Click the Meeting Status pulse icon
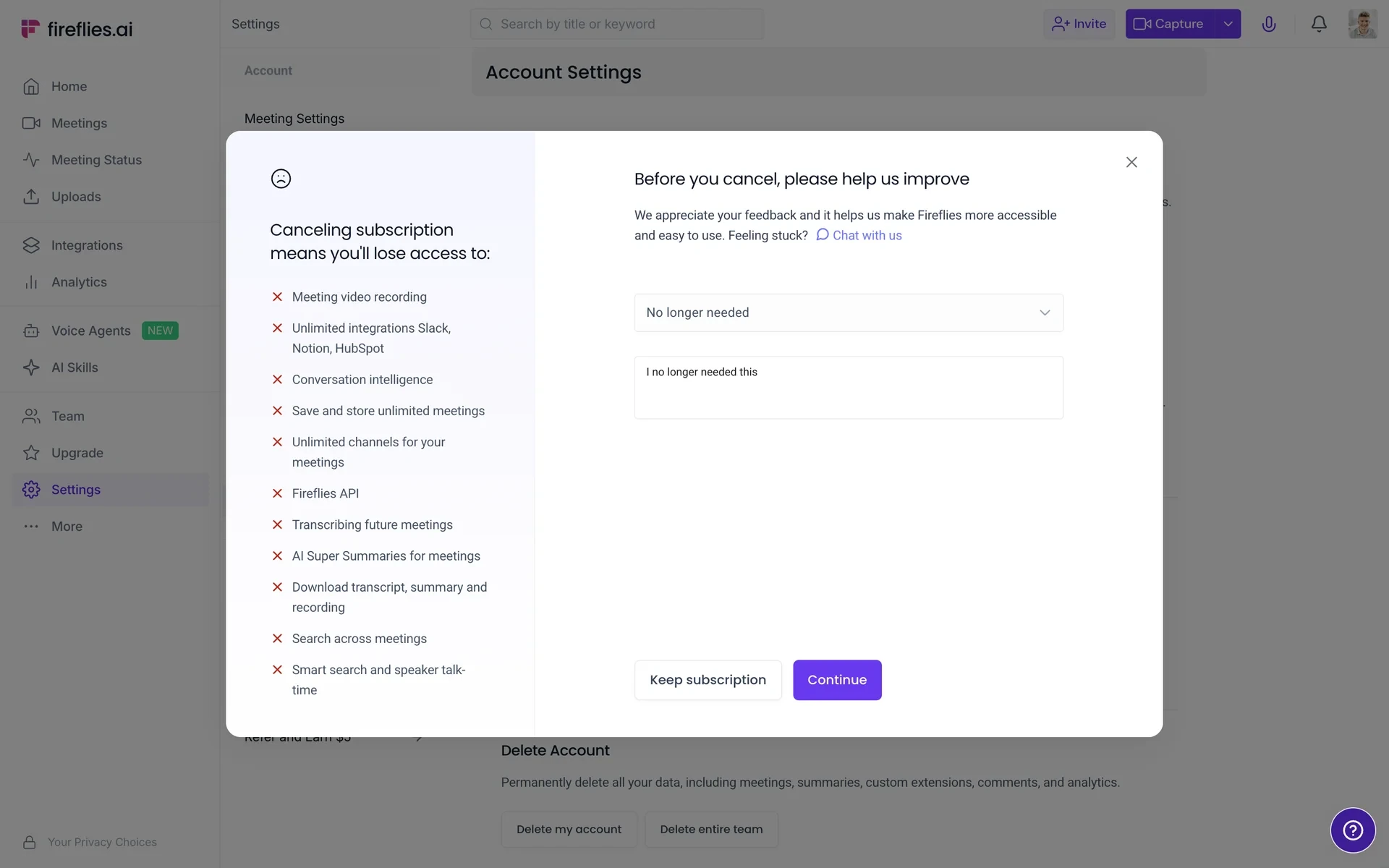 coord(31,160)
